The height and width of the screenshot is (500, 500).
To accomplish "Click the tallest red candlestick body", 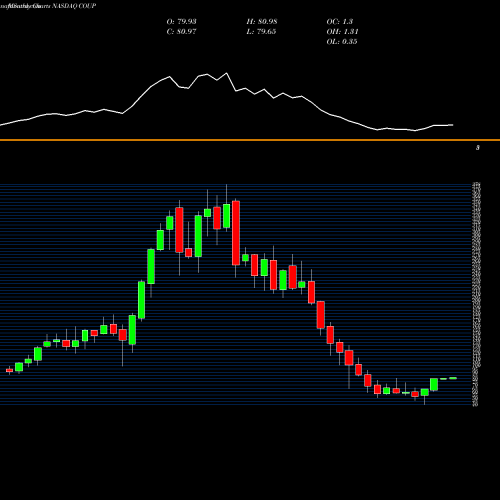I will click(236, 233).
